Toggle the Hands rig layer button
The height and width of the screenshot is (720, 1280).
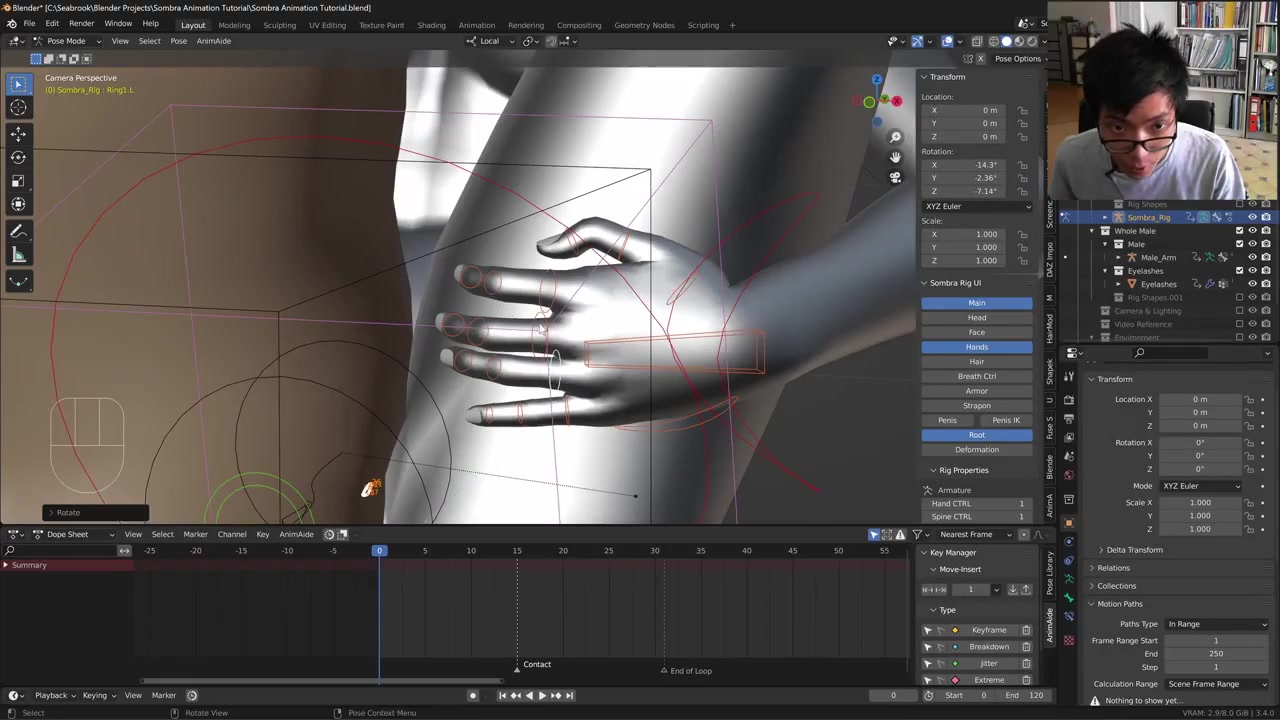coord(976,347)
